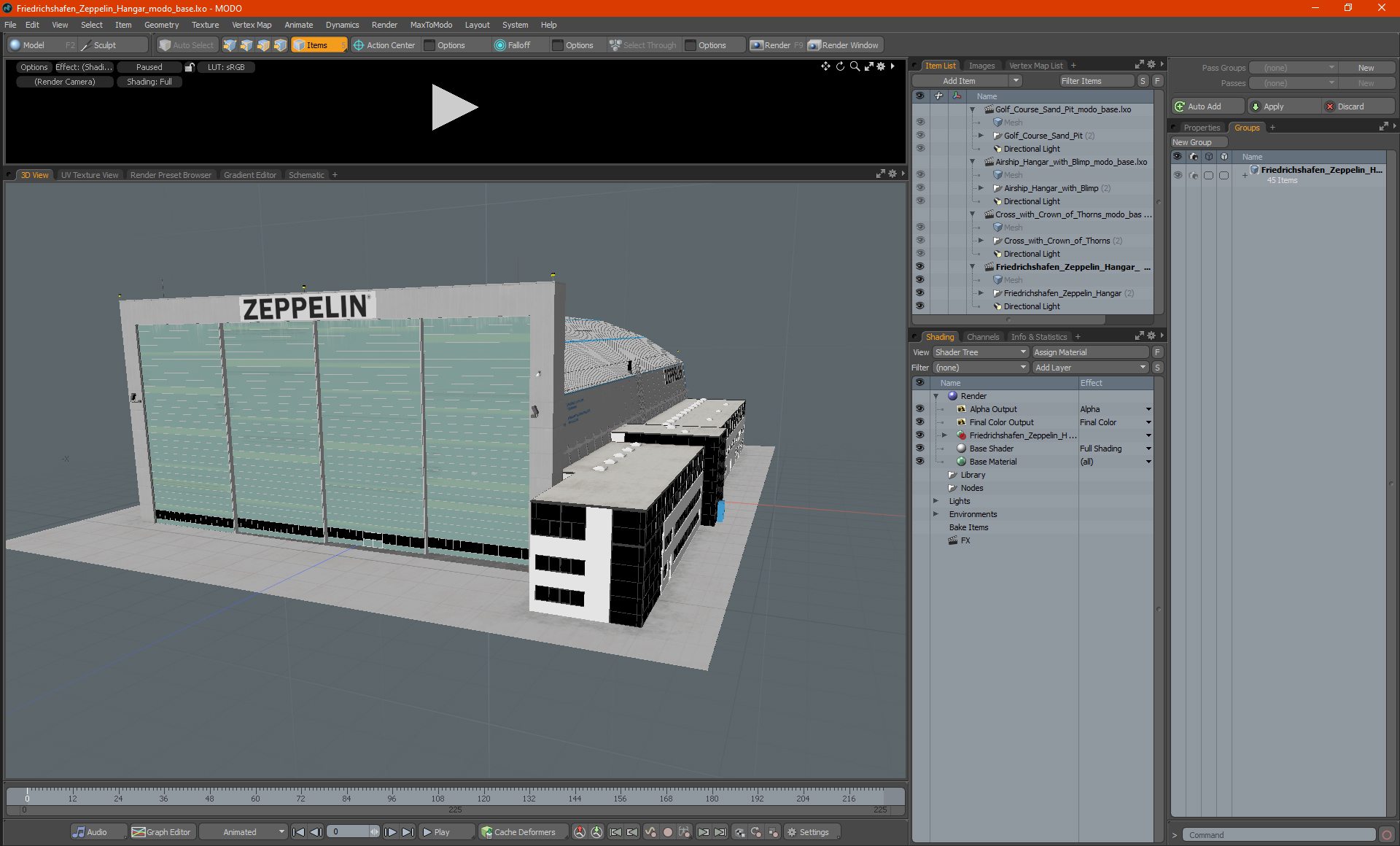The image size is (1400, 846).
Task: Toggle visibility of Base Material layer
Action: (x=920, y=462)
